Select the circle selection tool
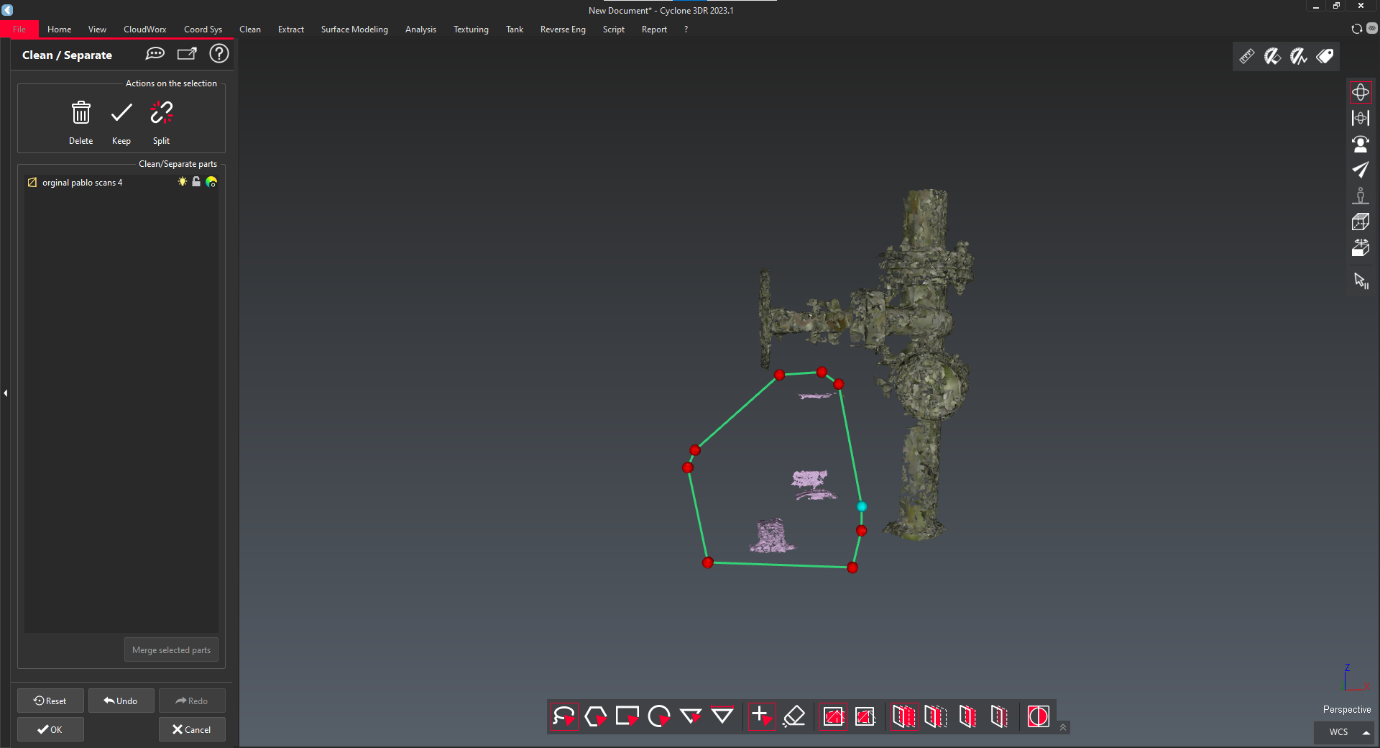The height and width of the screenshot is (748, 1380). click(659, 716)
